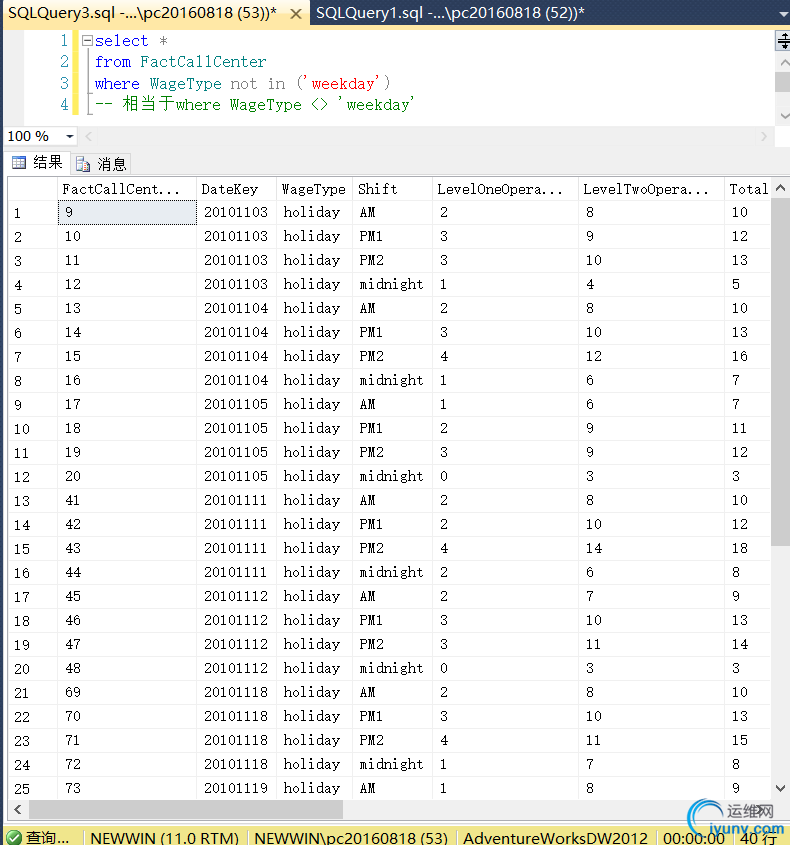Click line number 4 in editor margin

[x=64, y=104]
